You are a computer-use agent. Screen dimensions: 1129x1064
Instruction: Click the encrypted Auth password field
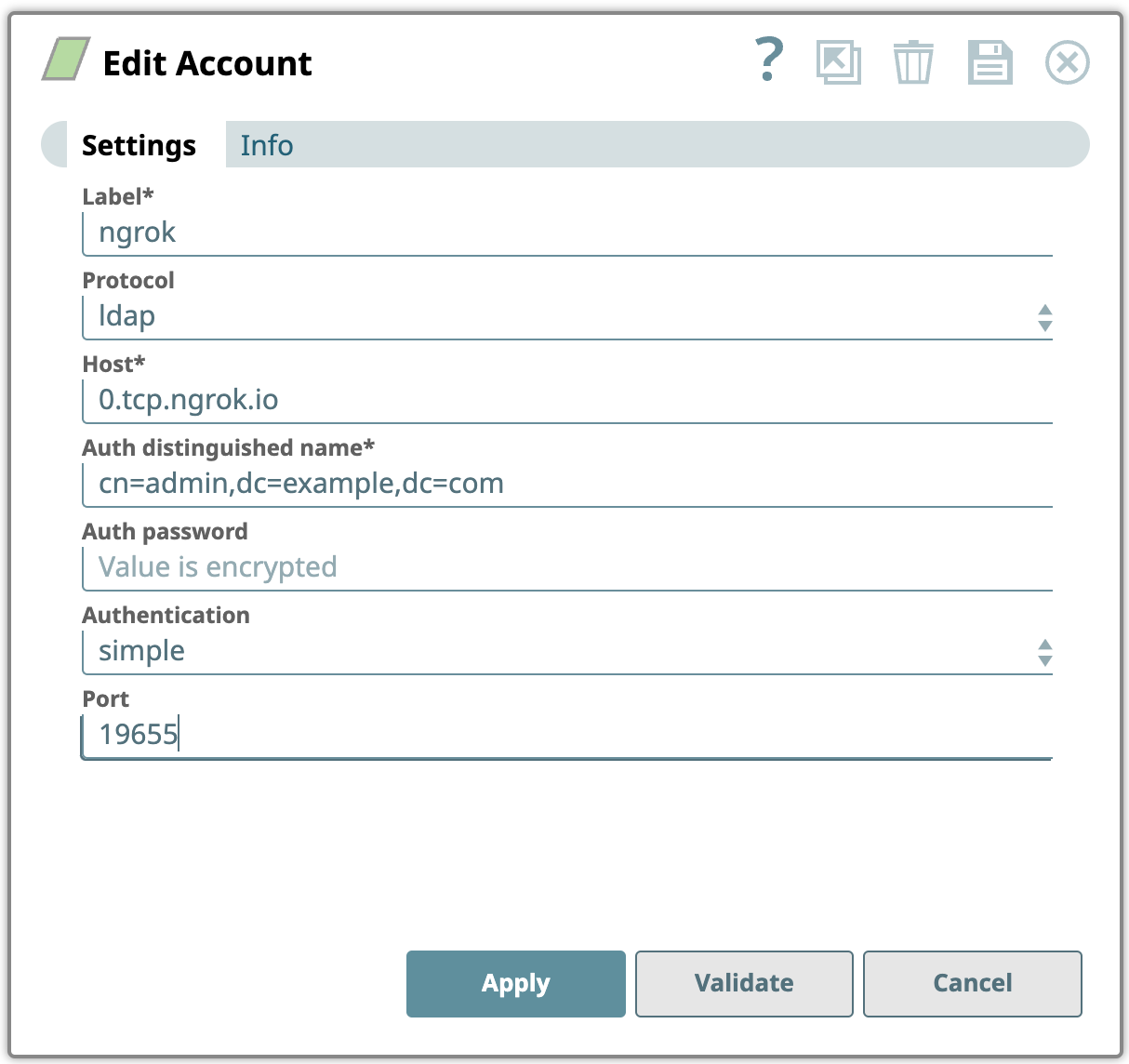(567, 567)
